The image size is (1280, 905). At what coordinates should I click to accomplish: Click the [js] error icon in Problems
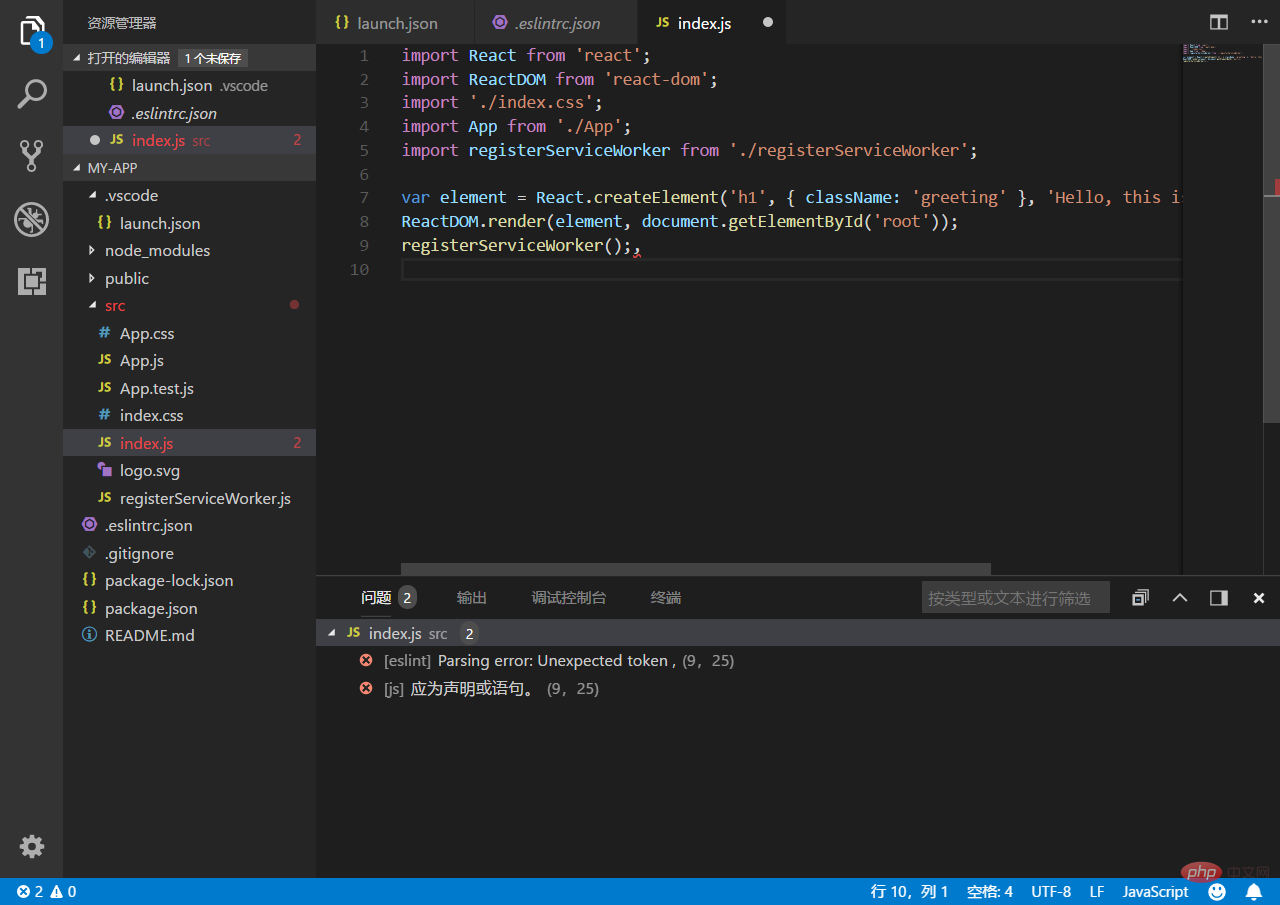(x=366, y=689)
